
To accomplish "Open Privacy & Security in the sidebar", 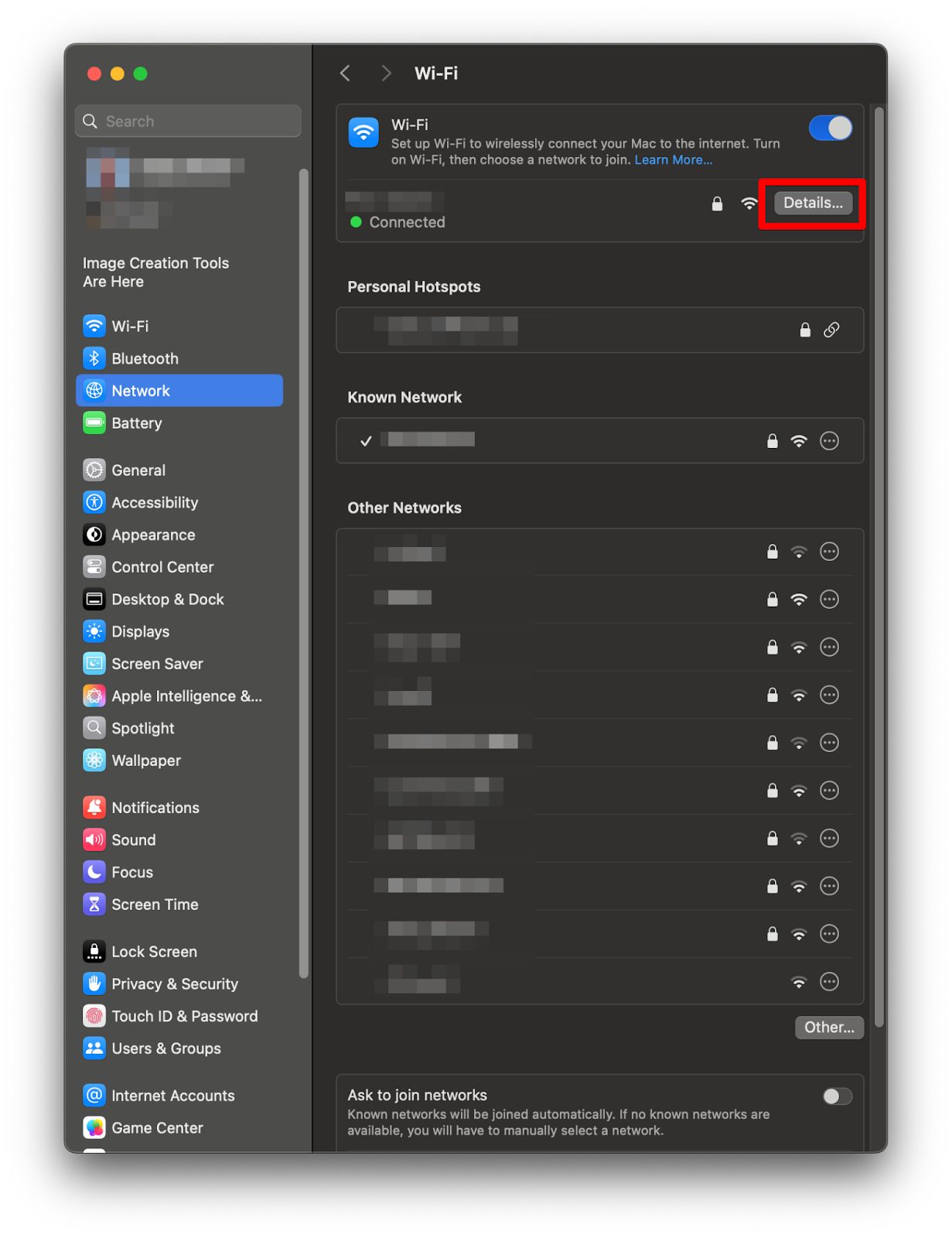I will tap(175, 984).
